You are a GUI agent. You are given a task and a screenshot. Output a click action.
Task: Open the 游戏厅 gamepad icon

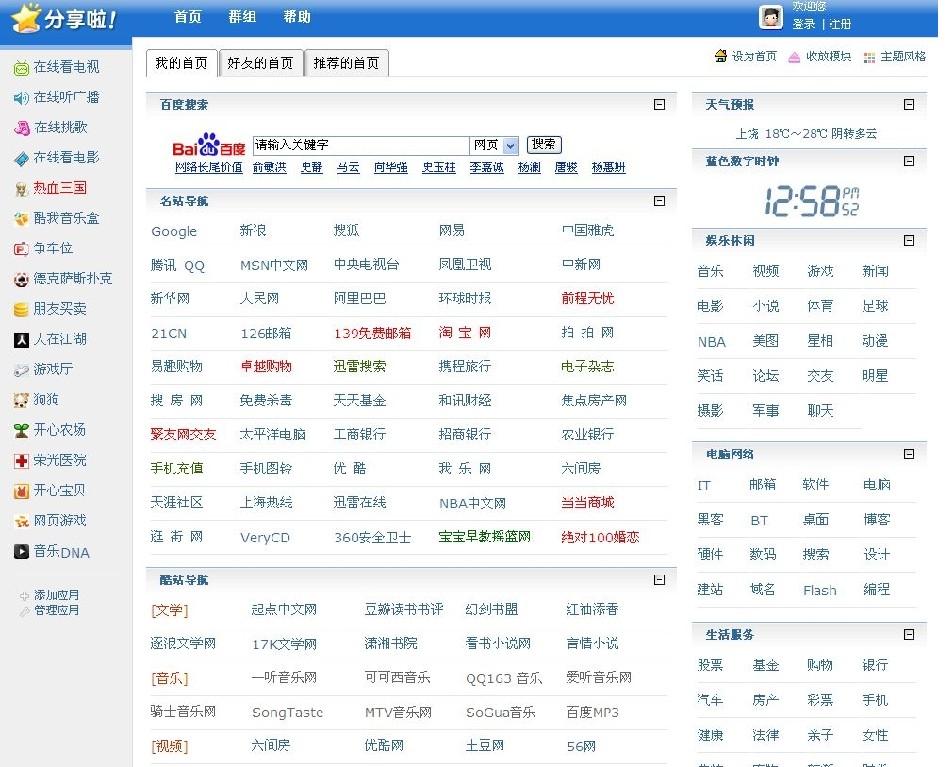(21, 370)
